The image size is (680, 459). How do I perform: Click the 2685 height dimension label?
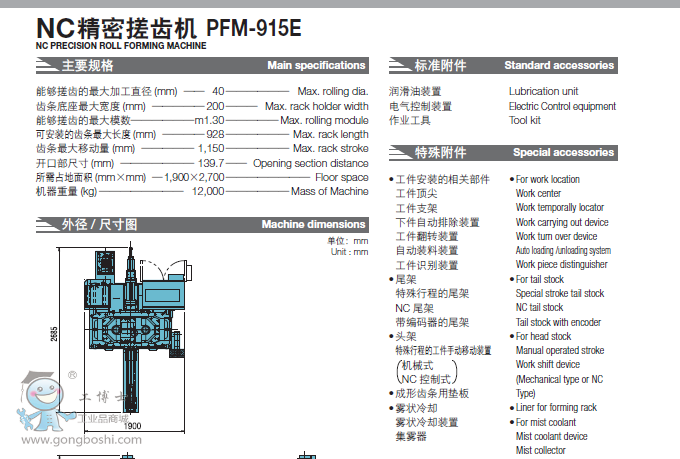[54, 334]
